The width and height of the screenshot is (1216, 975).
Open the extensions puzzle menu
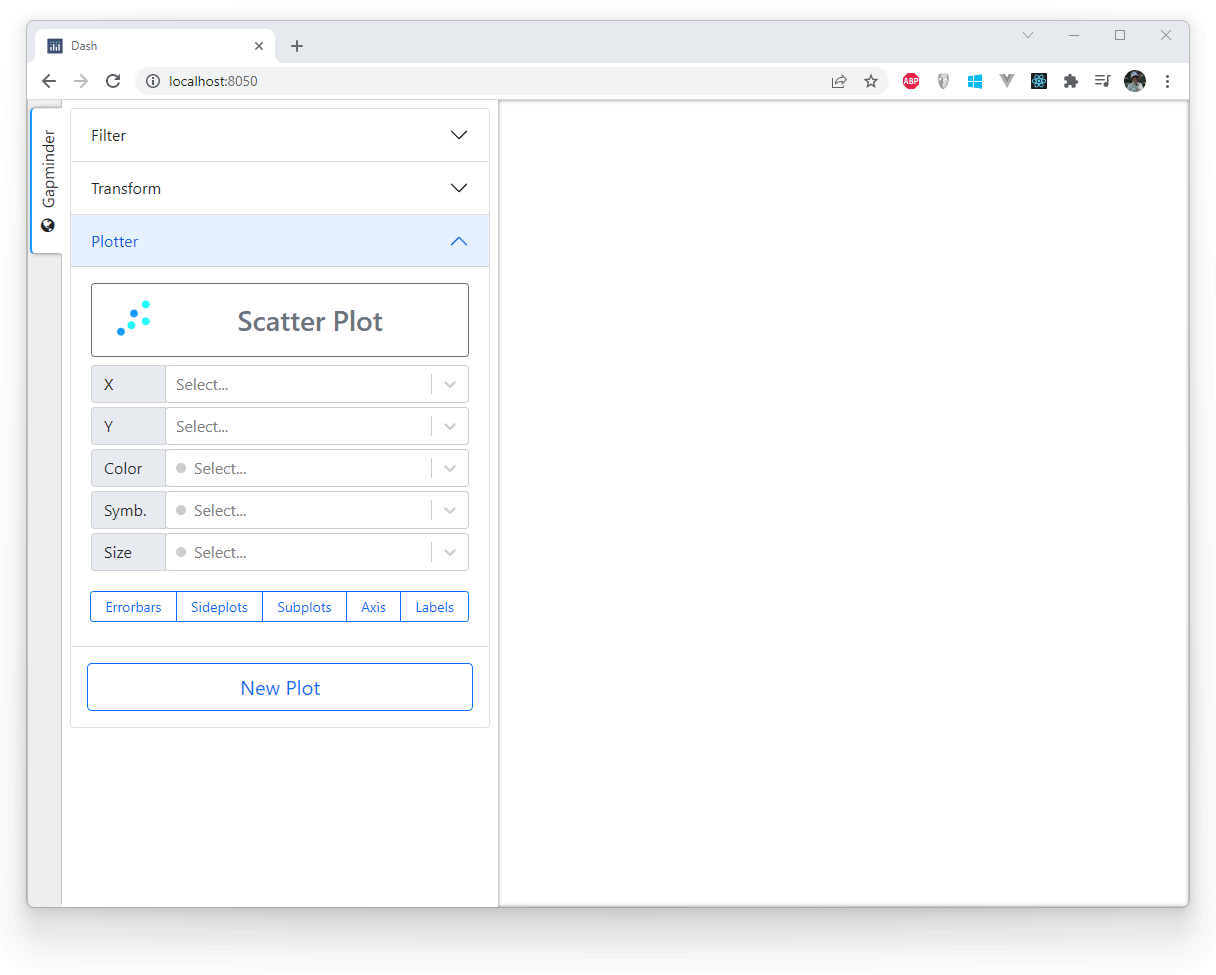click(1071, 81)
